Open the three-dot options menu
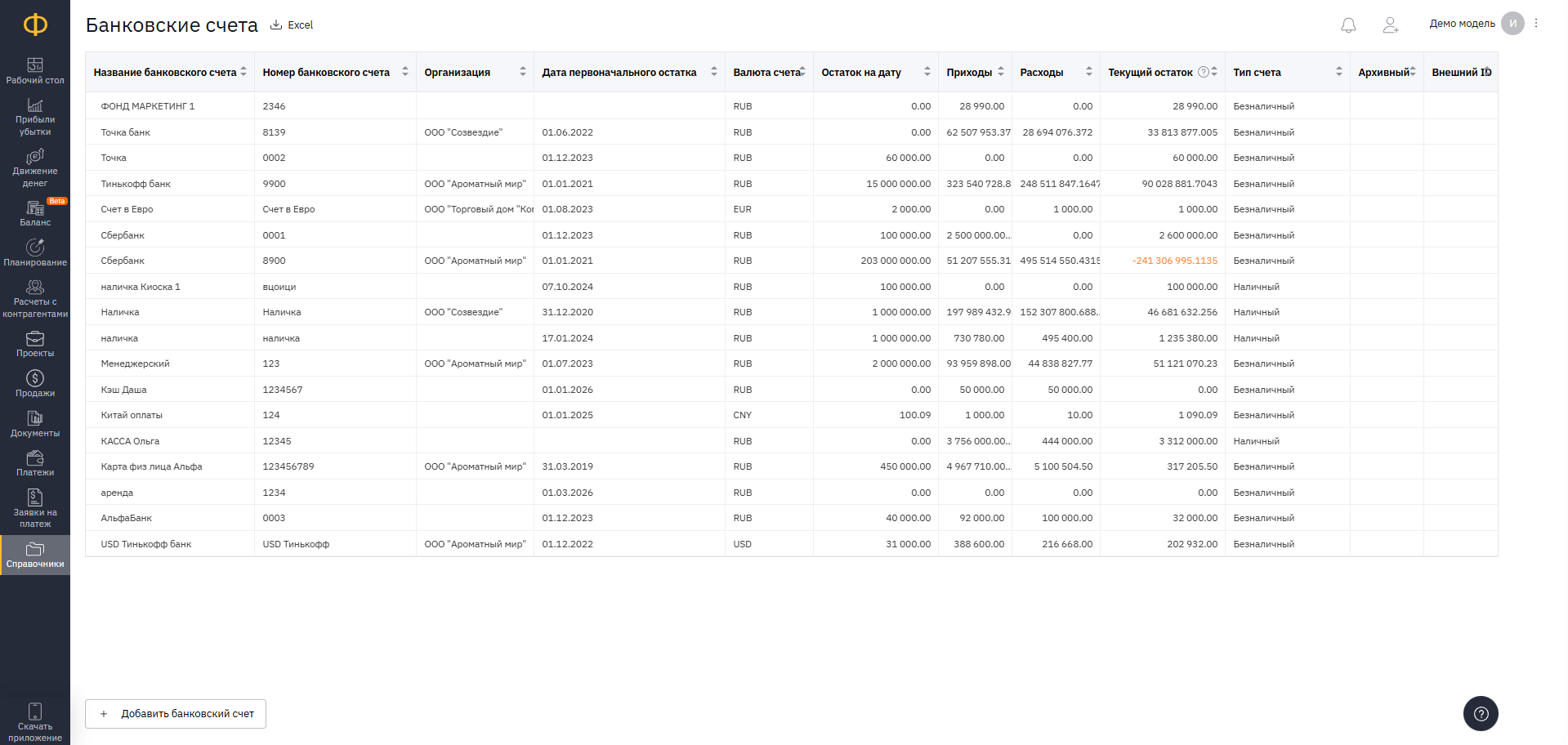The height and width of the screenshot is (745, 1568). tap(1536, 24)
